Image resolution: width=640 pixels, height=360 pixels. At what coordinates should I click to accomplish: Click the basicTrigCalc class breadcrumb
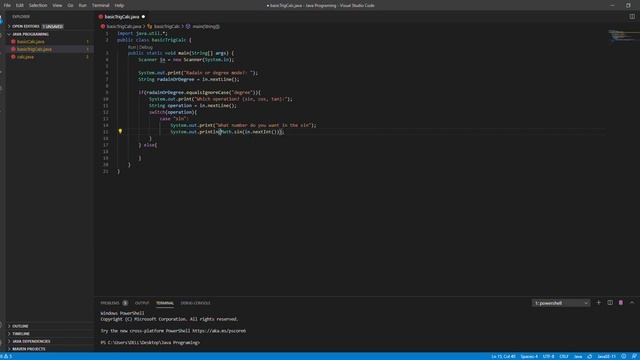click(x=167, y=27)
